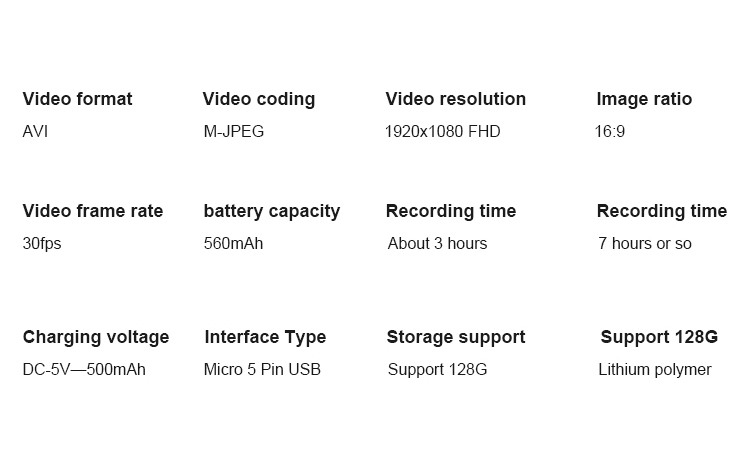Click the About 3 hours text
This screenshot has width=750, height=468.
[438, 244]
